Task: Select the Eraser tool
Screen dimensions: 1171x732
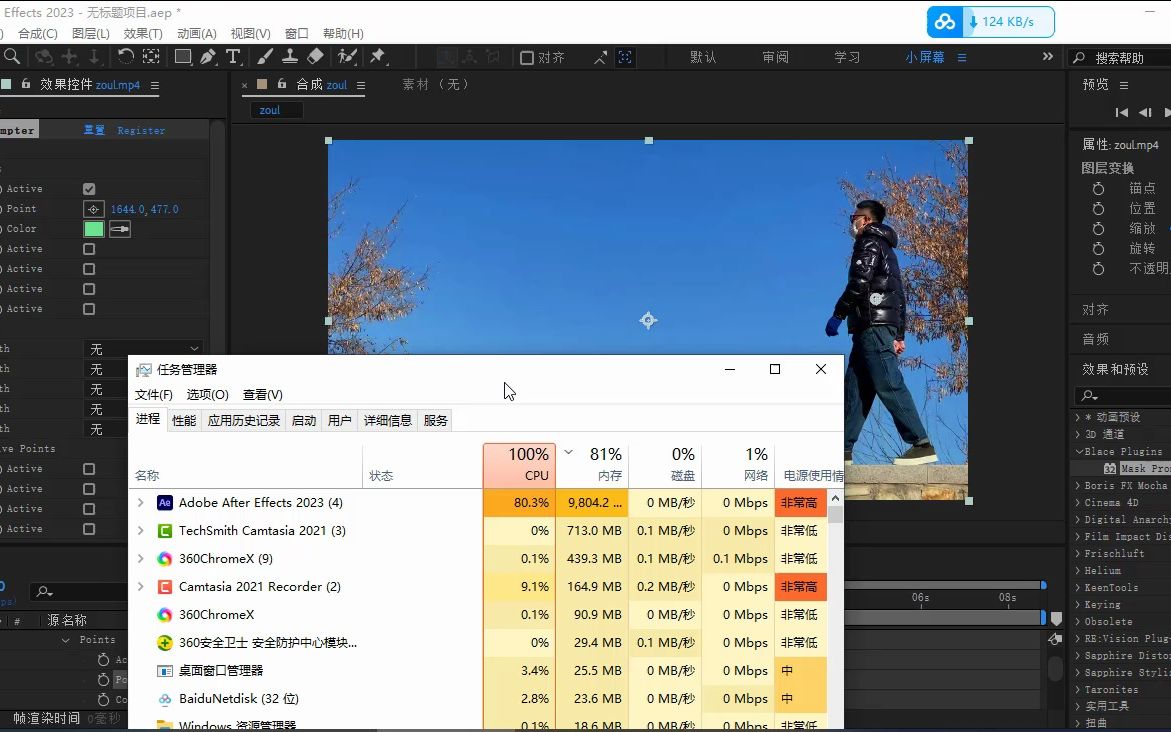Action: pos(313,57)
